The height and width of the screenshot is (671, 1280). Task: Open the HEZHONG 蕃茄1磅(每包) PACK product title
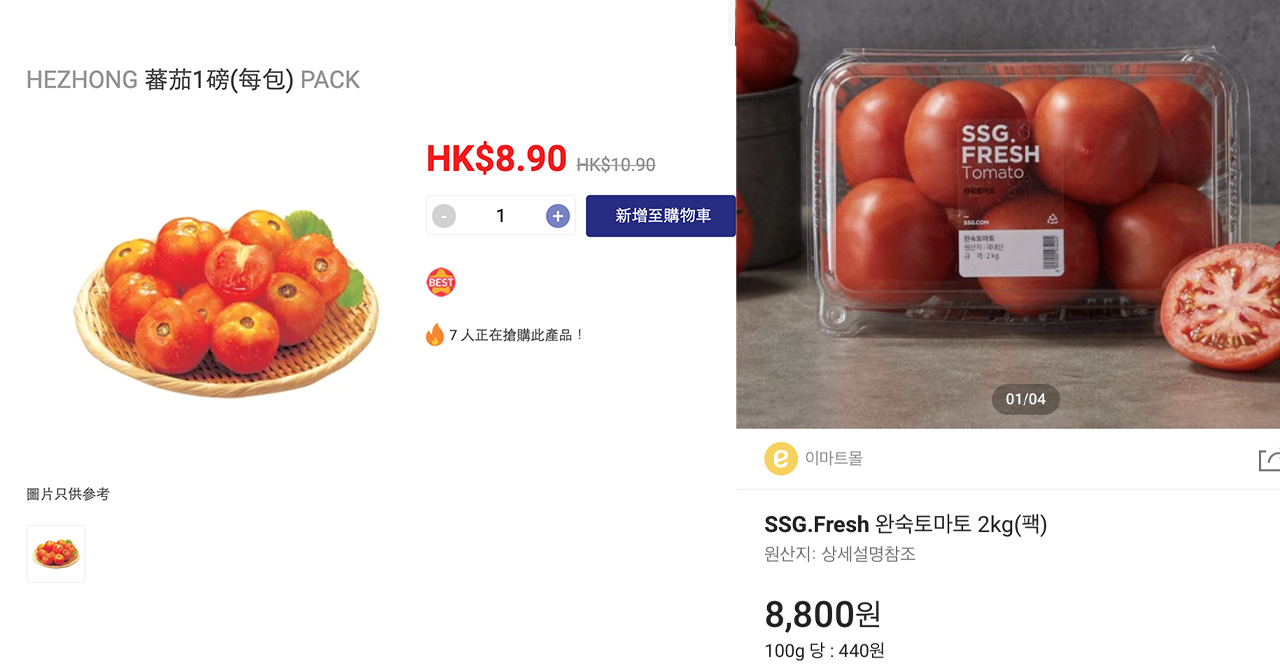(193, 79)
